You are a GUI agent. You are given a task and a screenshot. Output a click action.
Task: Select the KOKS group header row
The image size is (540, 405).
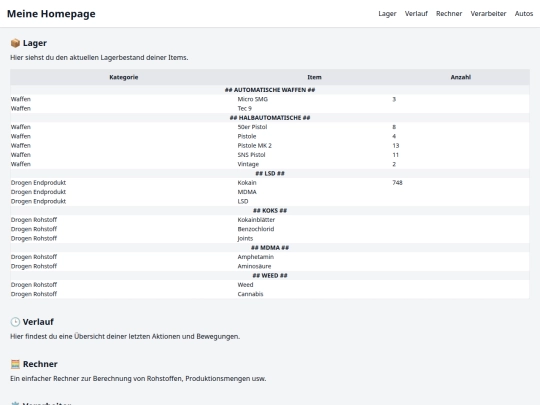(x=270, y=211)
